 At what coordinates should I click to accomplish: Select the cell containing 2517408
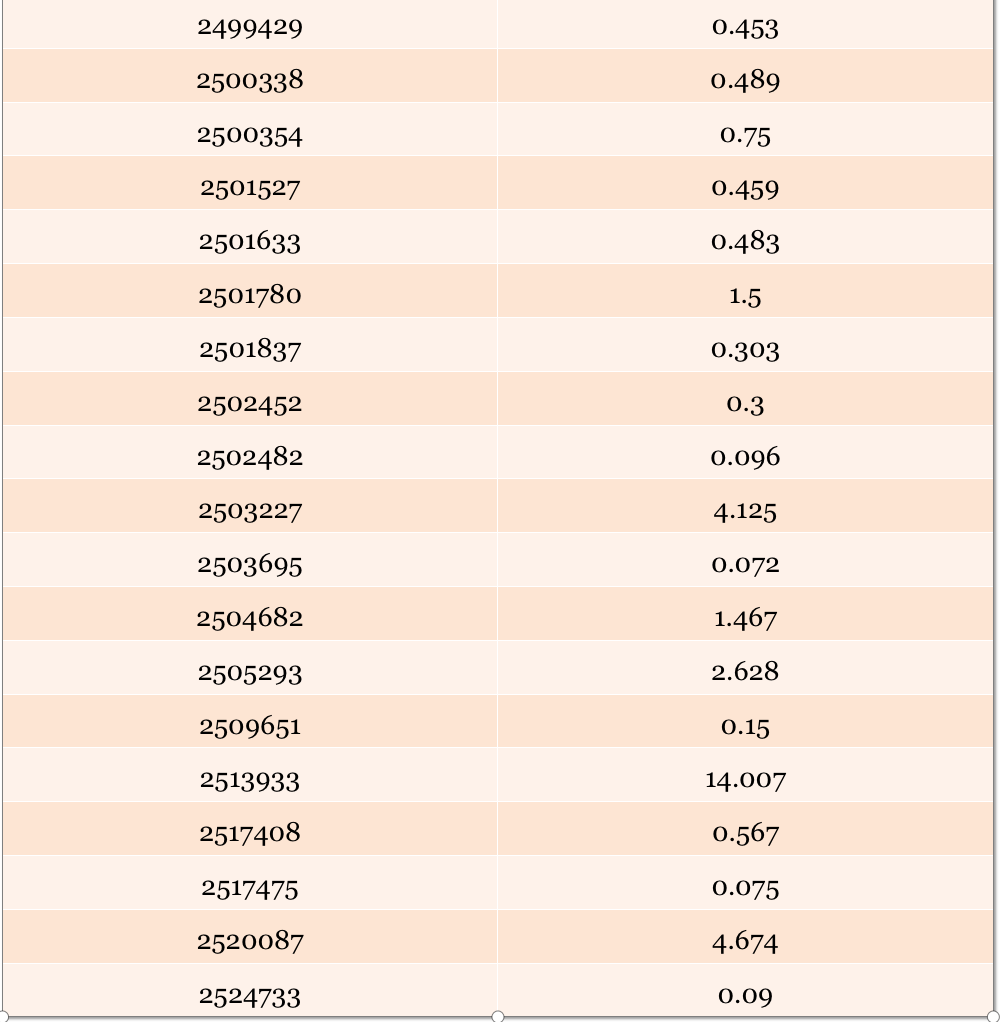point(250,828)
